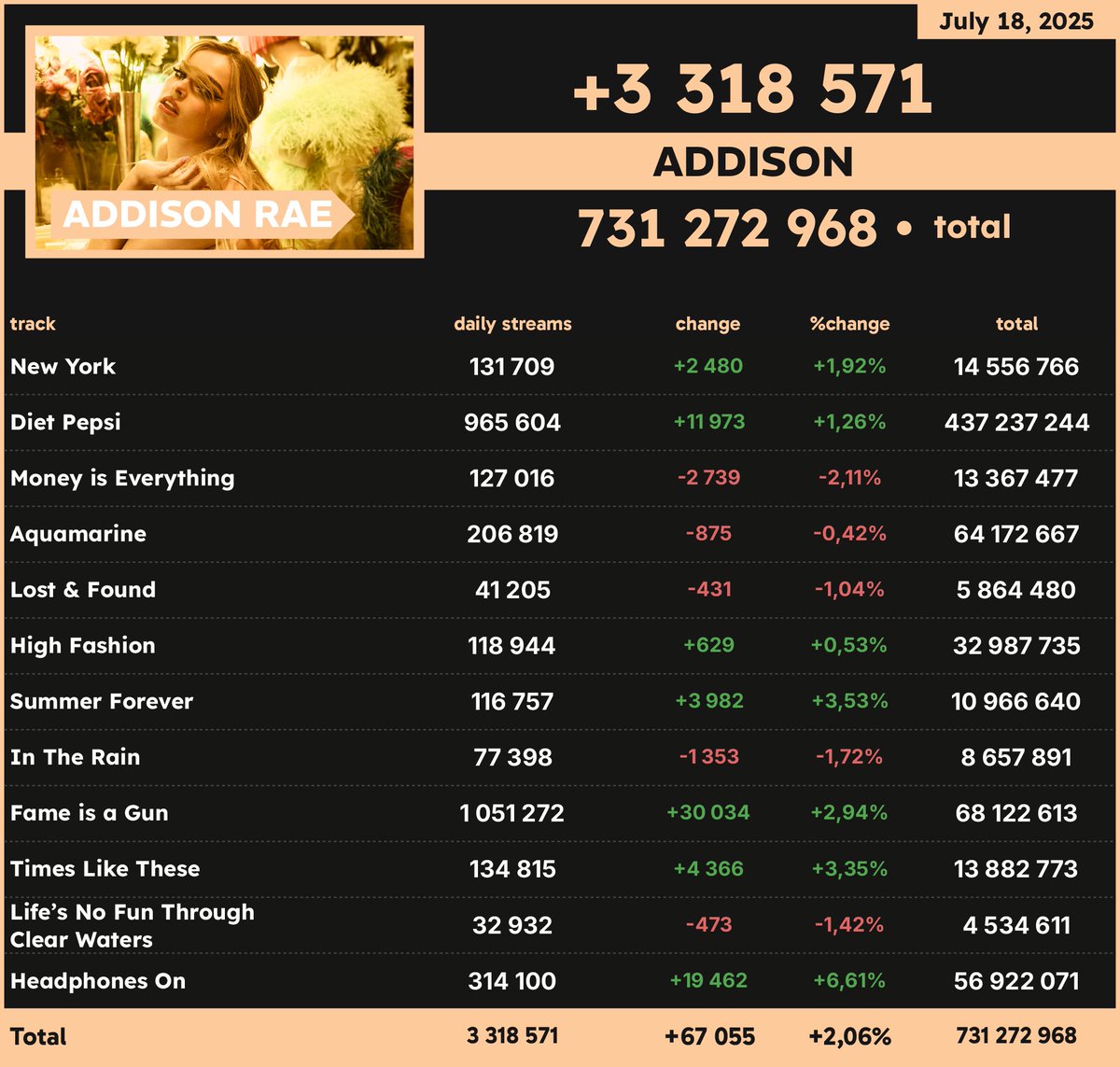Select the 'In The Rain' track name

pos(75,757)
